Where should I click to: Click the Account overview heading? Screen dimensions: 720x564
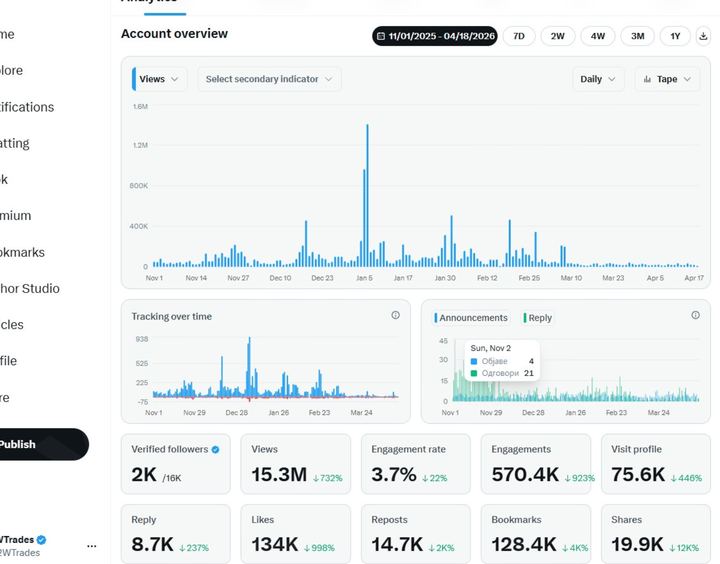174,34
